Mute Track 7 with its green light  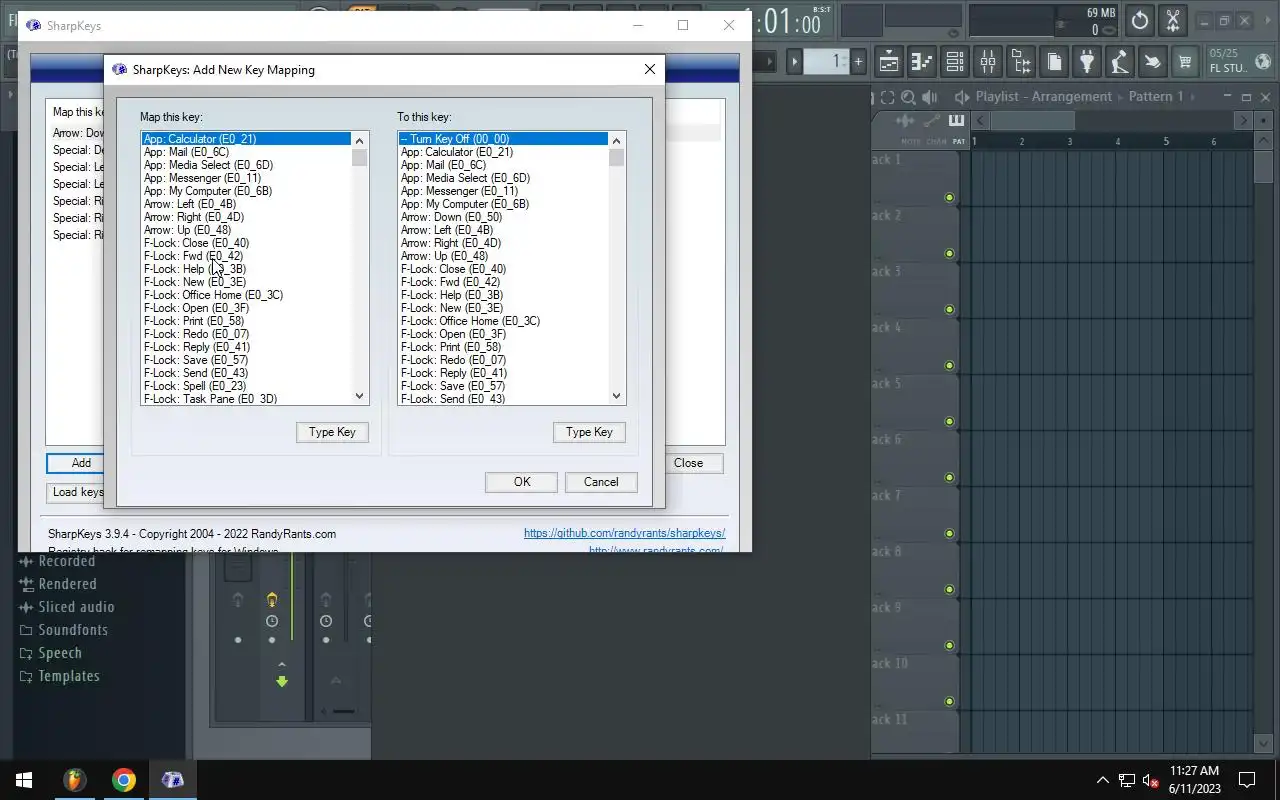[949, 533]
